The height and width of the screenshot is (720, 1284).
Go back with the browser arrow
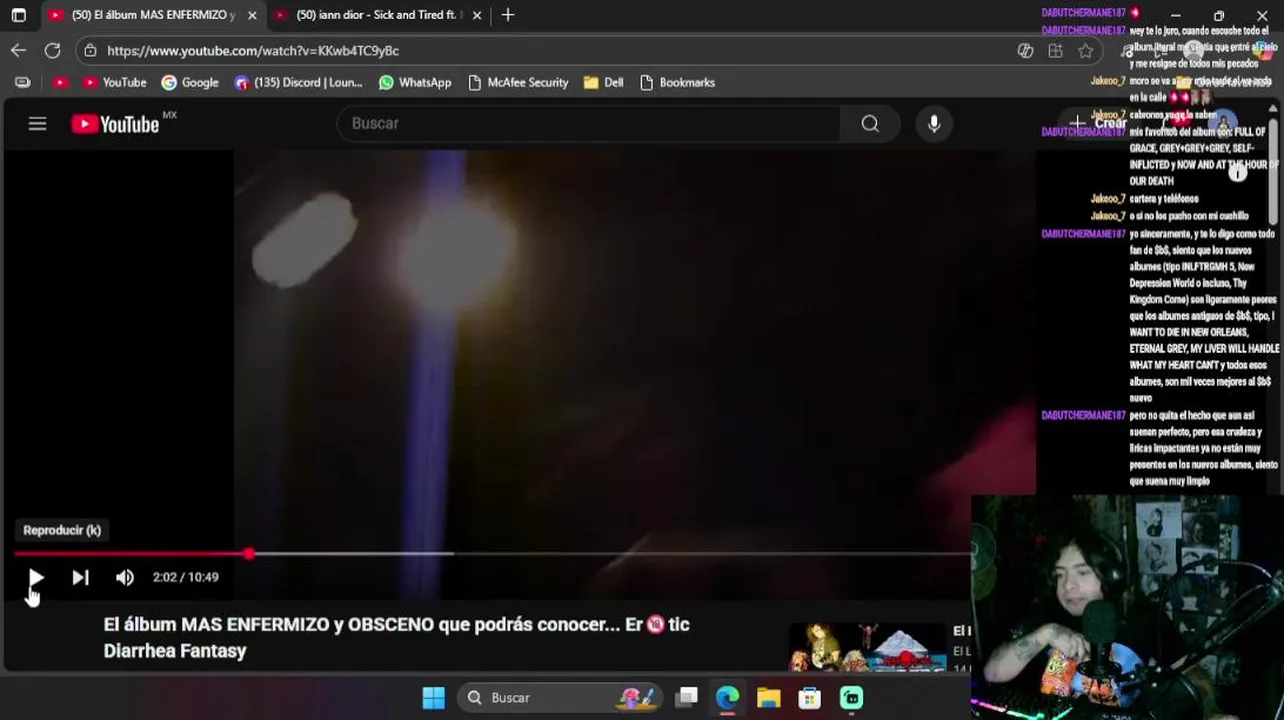pyautogui.click(x=19, y=50)
